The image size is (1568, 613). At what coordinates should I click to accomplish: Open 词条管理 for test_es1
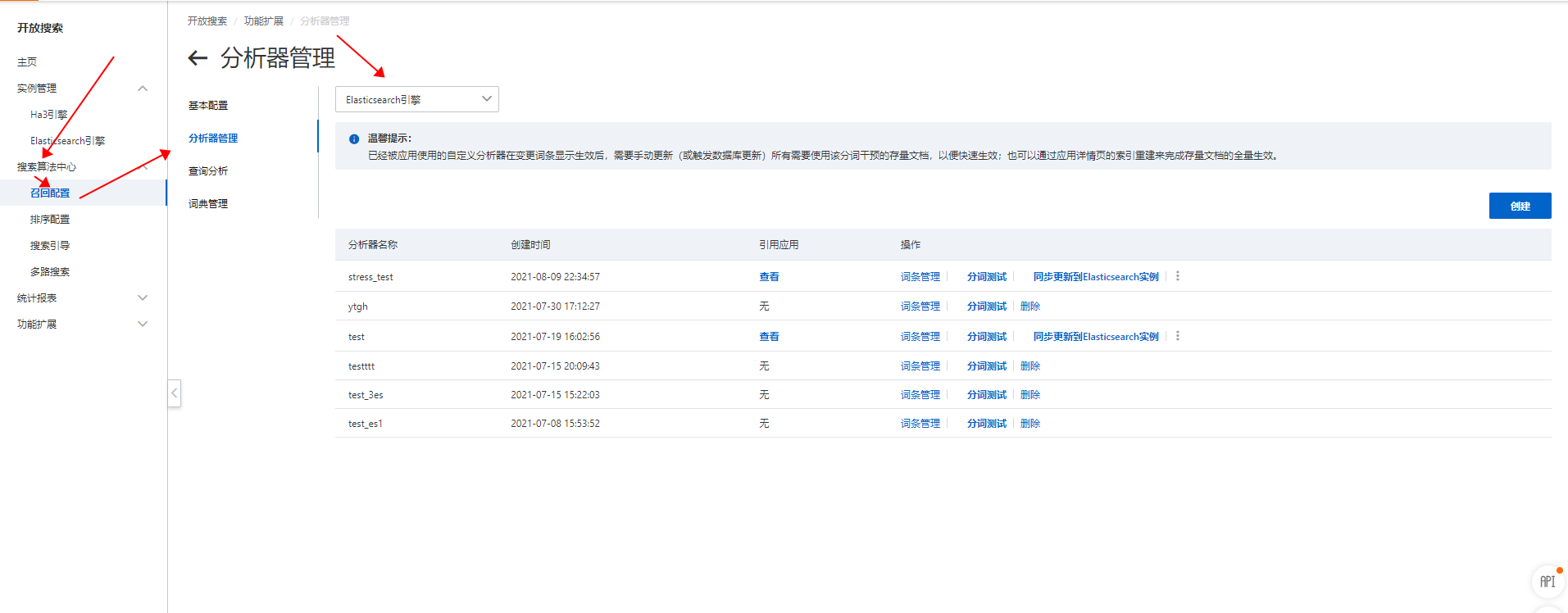click(x=920, y=424)
